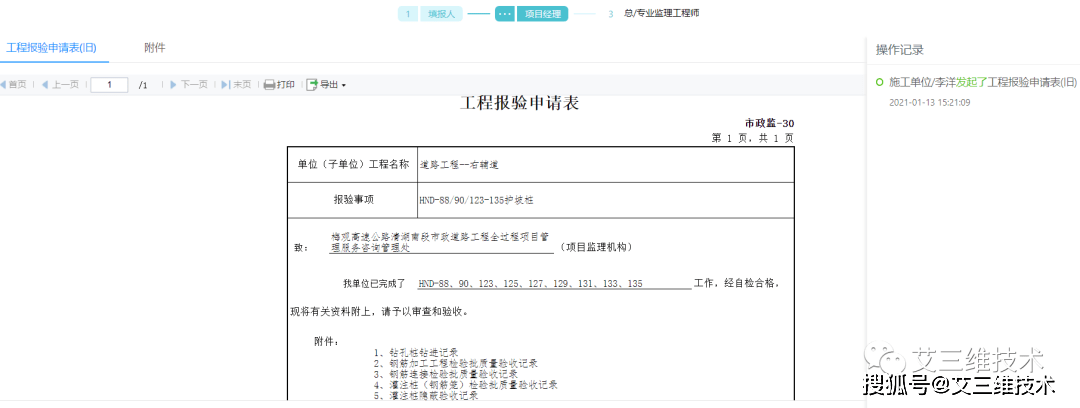Viewport: 1080px width, 408px height.
Task: Select the 项目经理 workflow step
Action: click(x=531, y=14)
